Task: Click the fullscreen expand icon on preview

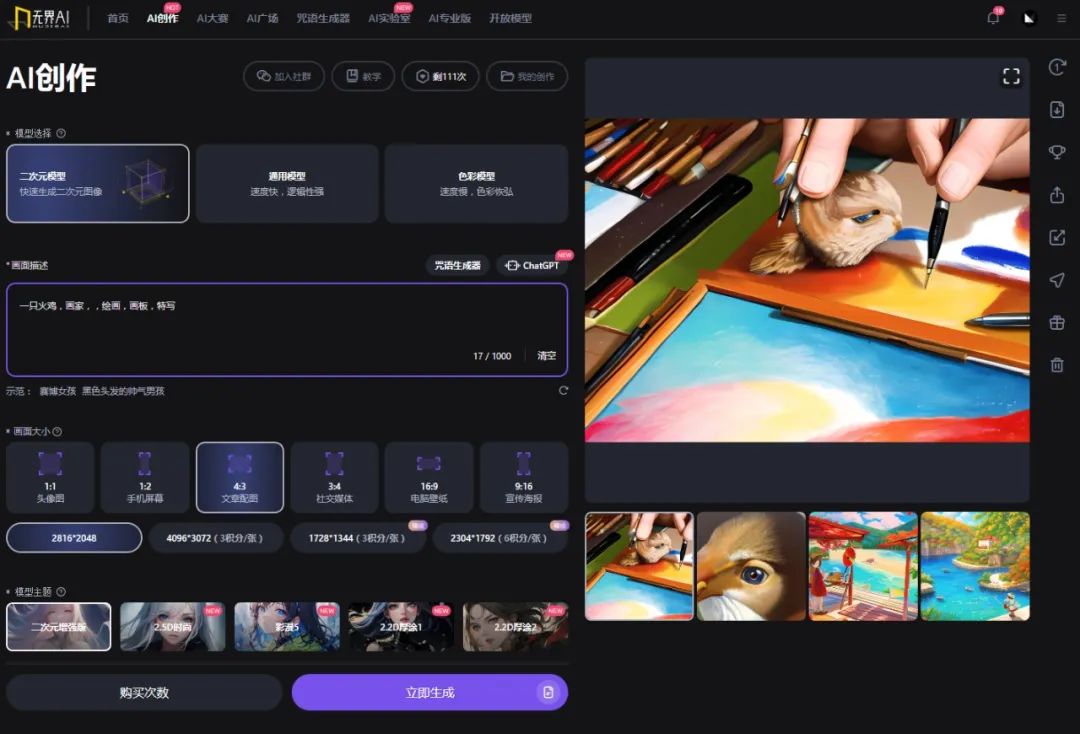Action: coord(1011,77)
